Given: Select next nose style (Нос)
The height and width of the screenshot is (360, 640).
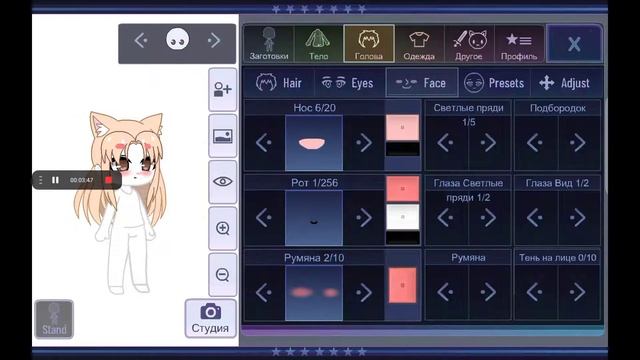Looking at the screenshot, I should point(363,143).
